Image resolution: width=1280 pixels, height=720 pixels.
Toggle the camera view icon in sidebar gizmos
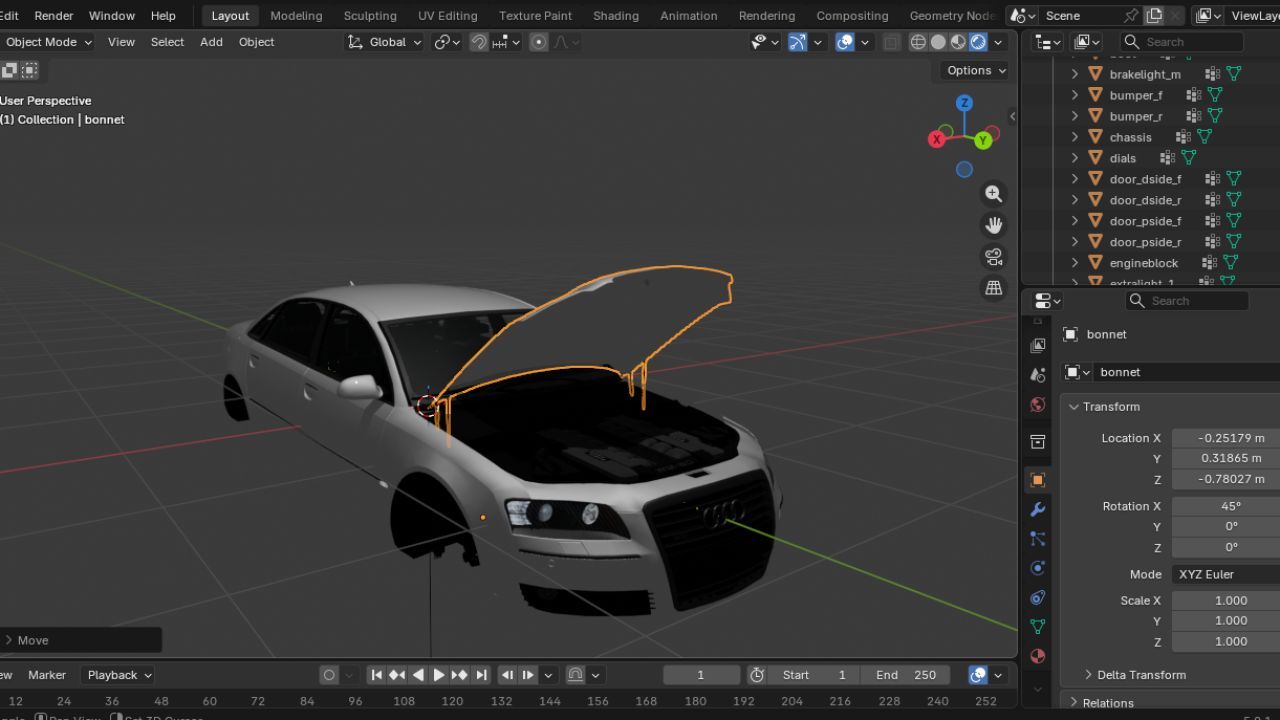tap(994, 257)
